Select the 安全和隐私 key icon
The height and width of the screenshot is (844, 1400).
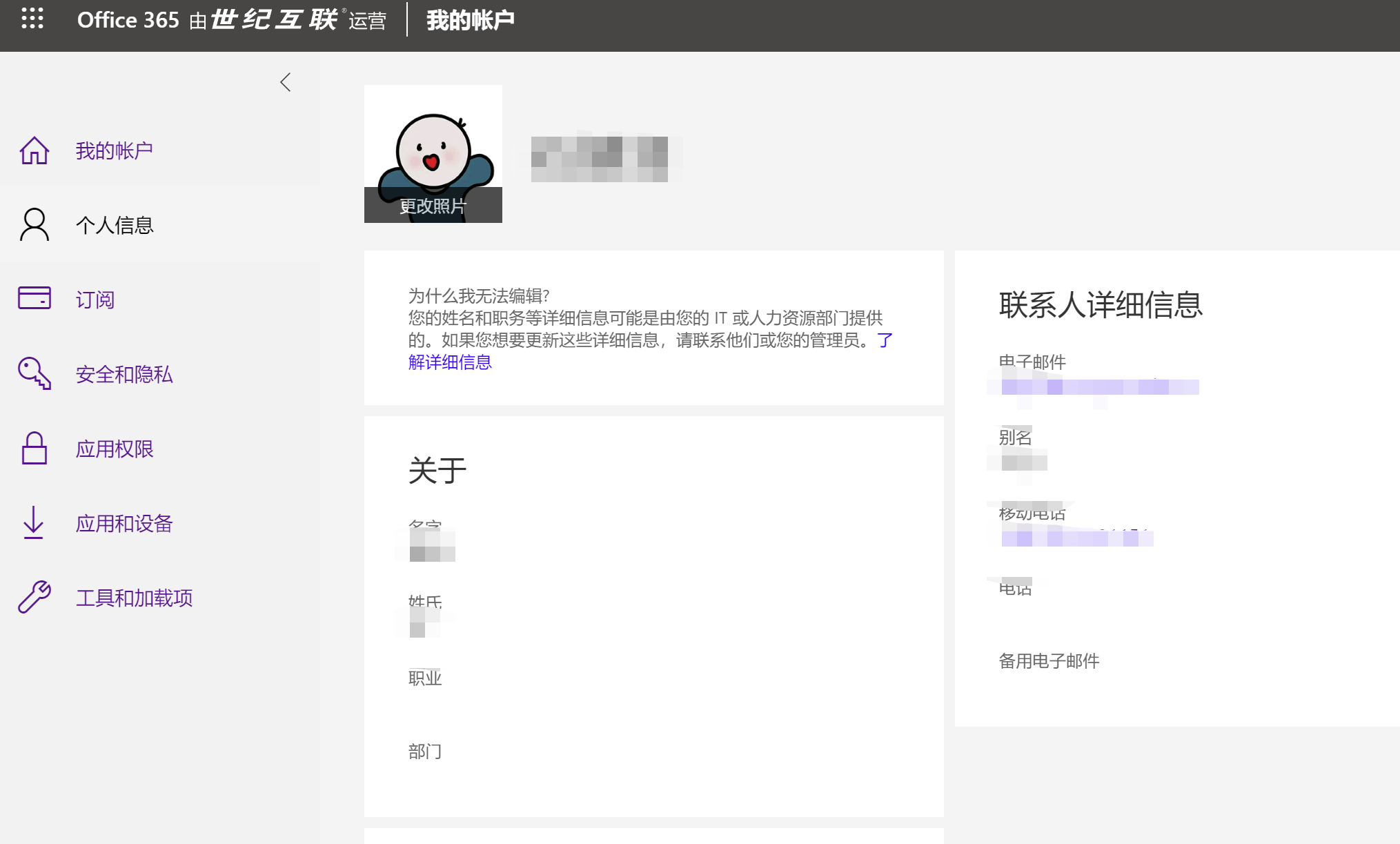pyautogui.click(x=32, y=374)
